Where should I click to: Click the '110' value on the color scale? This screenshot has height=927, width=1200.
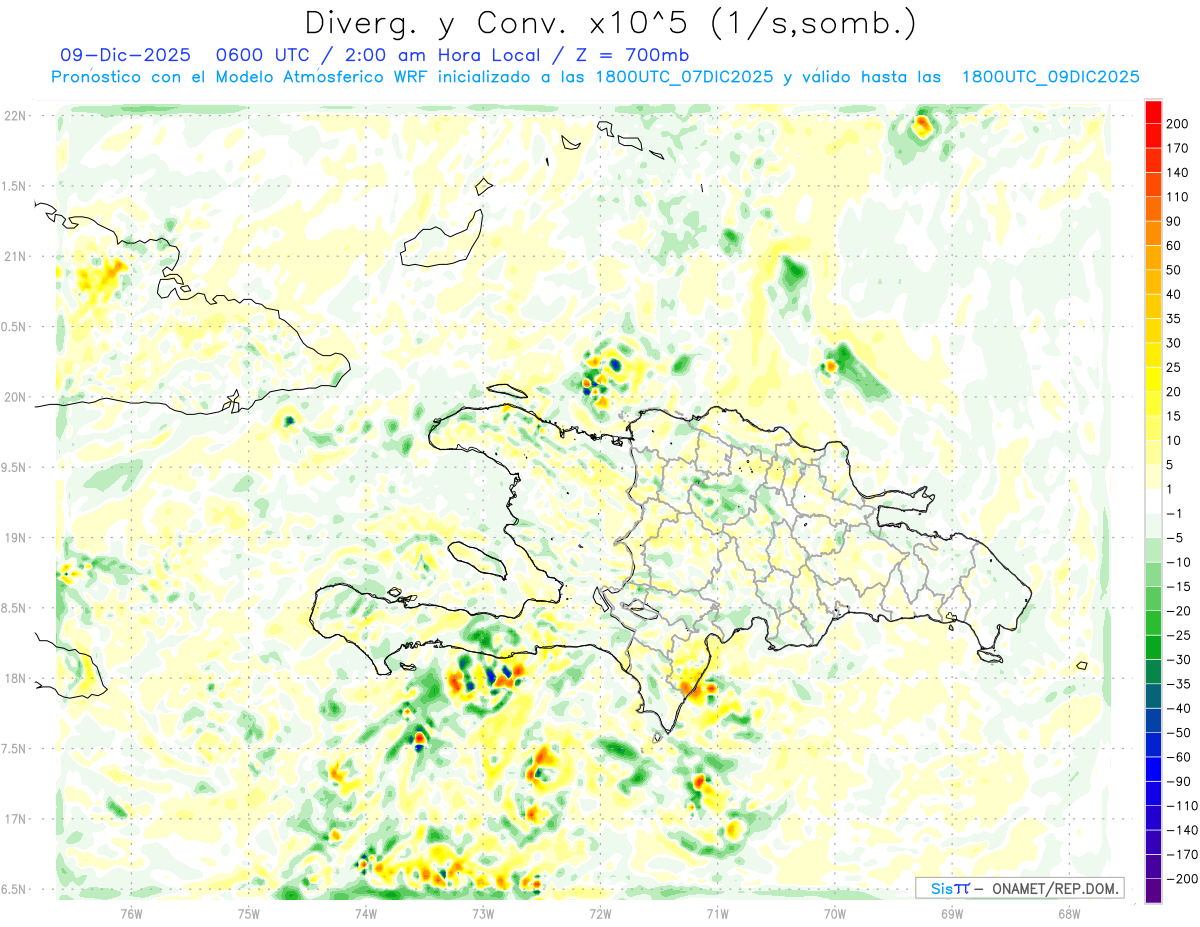tap(1178, 197)
